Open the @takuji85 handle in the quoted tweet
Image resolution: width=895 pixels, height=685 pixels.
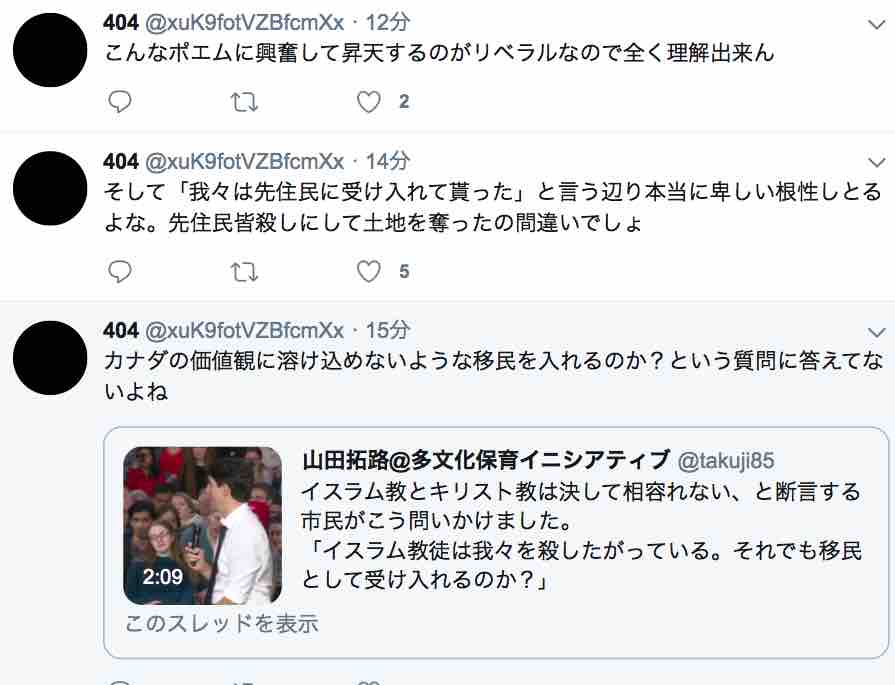726,460
